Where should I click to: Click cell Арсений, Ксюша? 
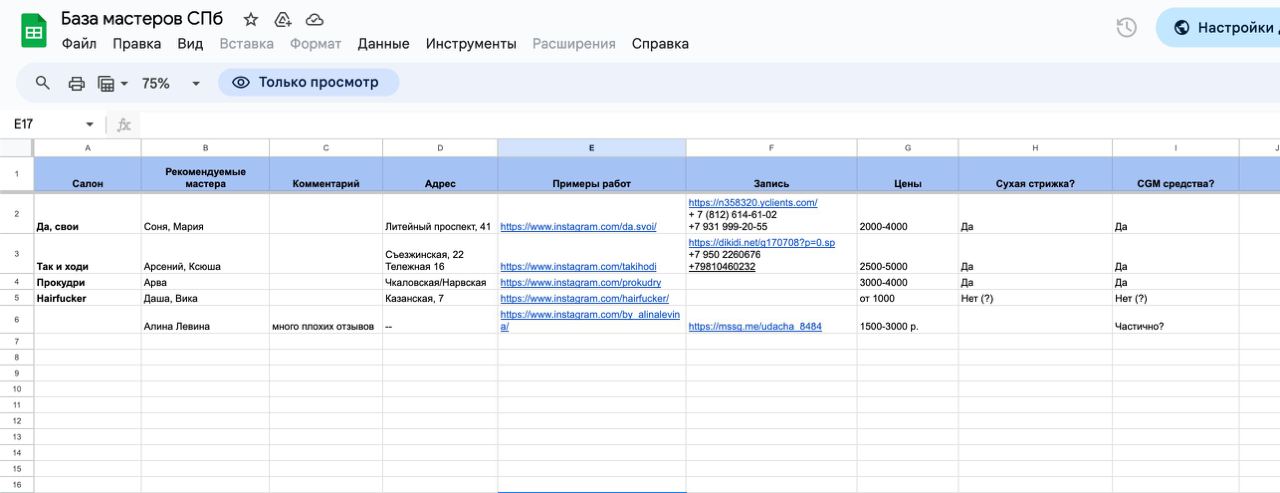205,254
